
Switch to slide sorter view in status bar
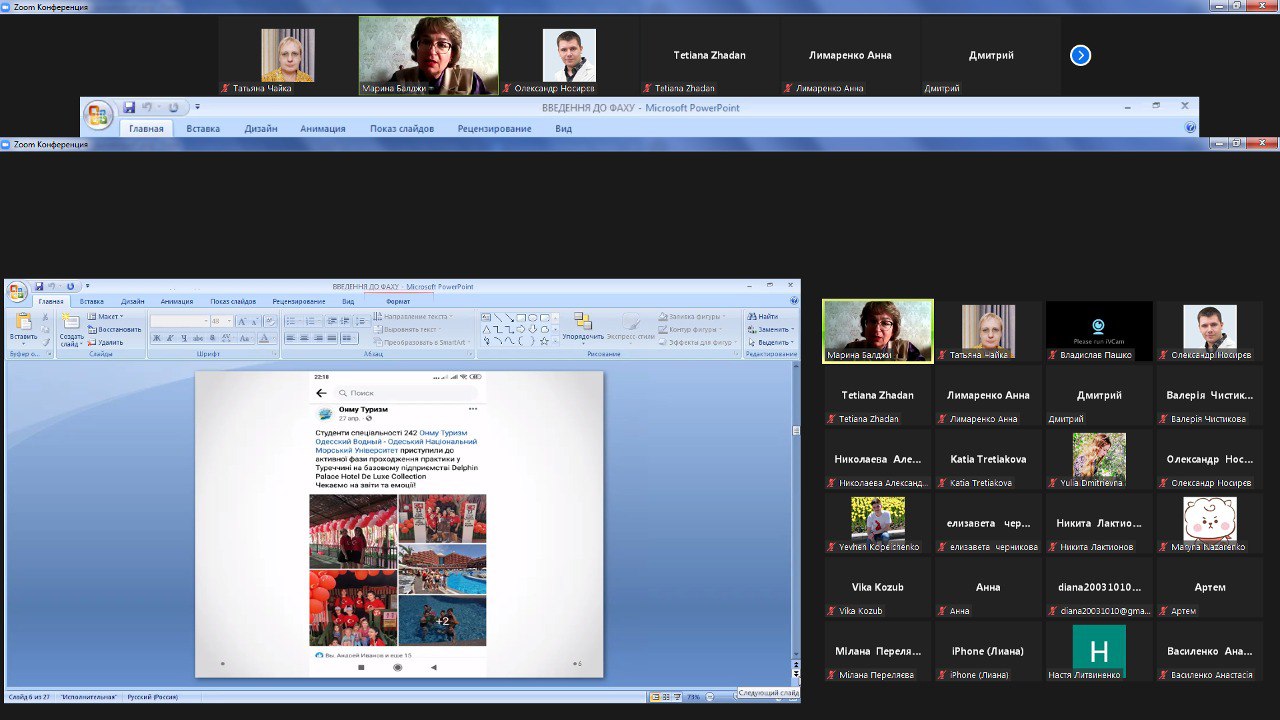pos(667,697)
